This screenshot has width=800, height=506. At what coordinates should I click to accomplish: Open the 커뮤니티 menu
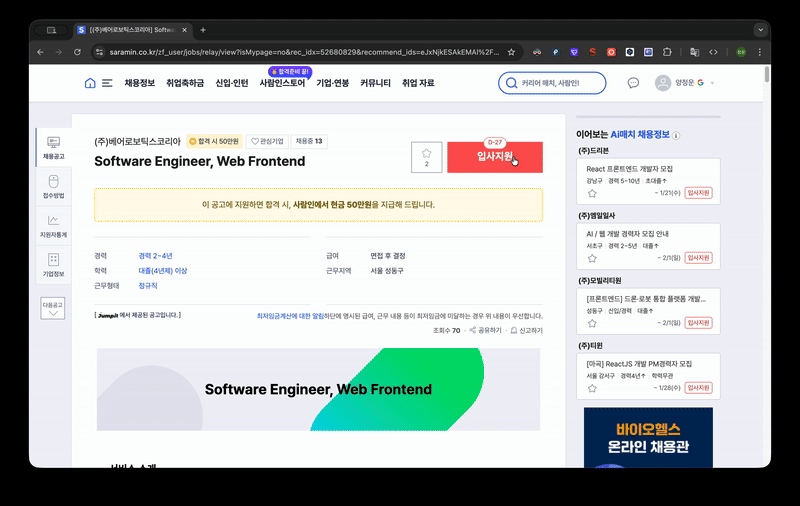[375, 83]
